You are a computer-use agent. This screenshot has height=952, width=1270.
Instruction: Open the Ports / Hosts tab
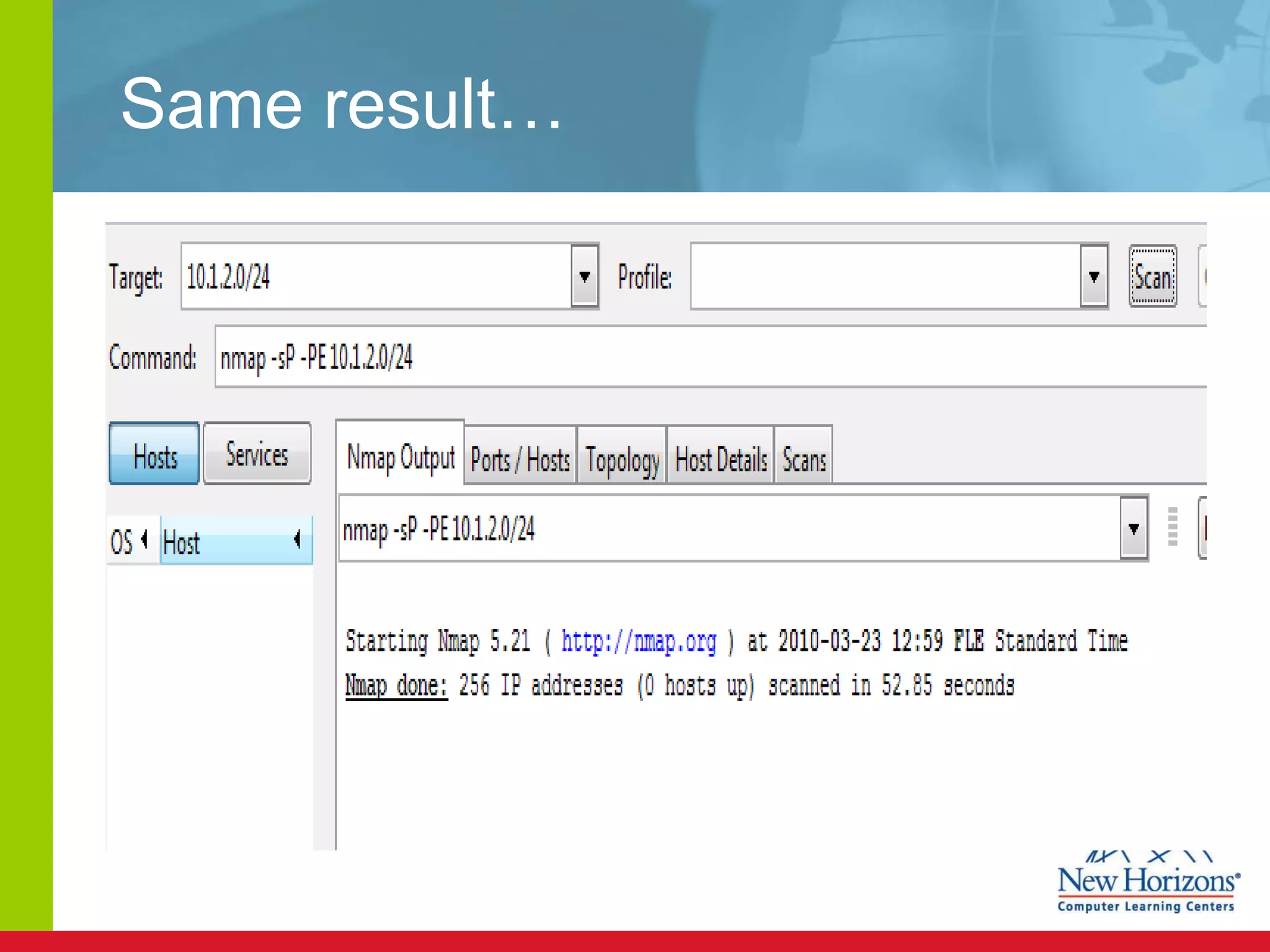(x=520, y=459)
